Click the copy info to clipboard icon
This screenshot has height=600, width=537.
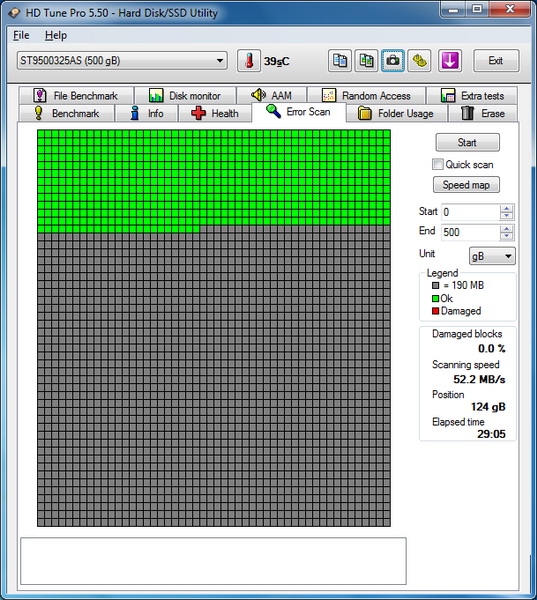coord(340,60)
